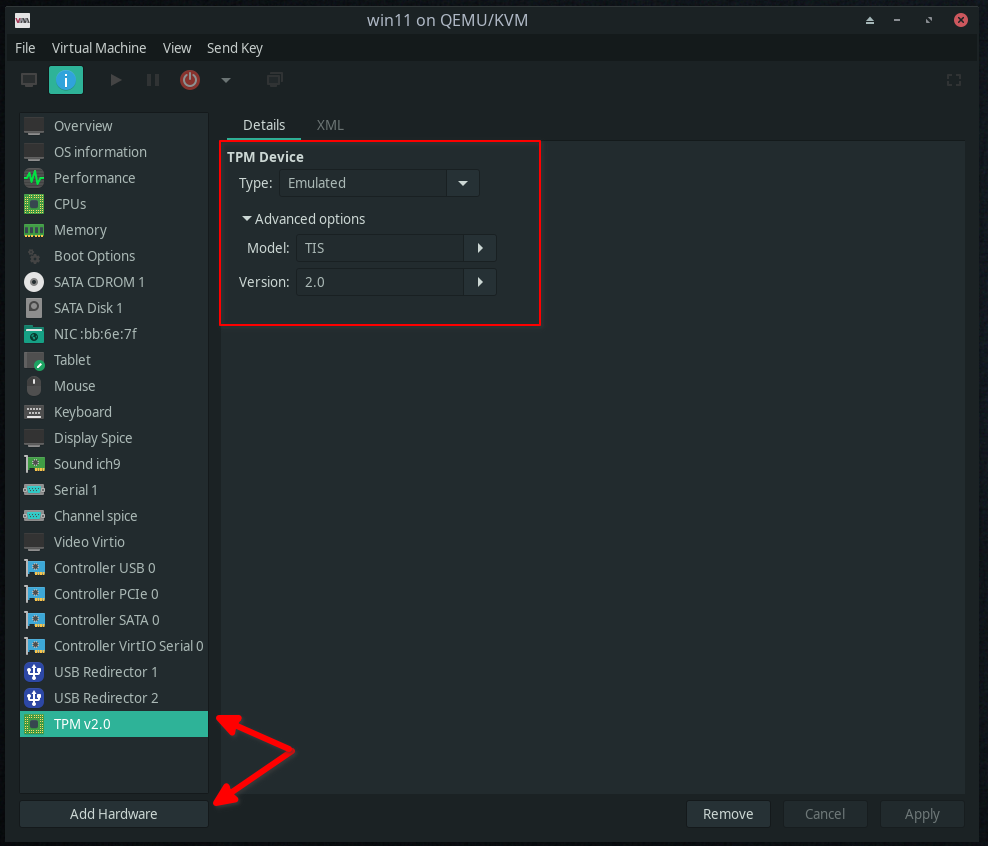This screenshot has height=846, width=988.
Task: Select the NIC :bb:6e:7f network icon
Action: pos(34,334)
